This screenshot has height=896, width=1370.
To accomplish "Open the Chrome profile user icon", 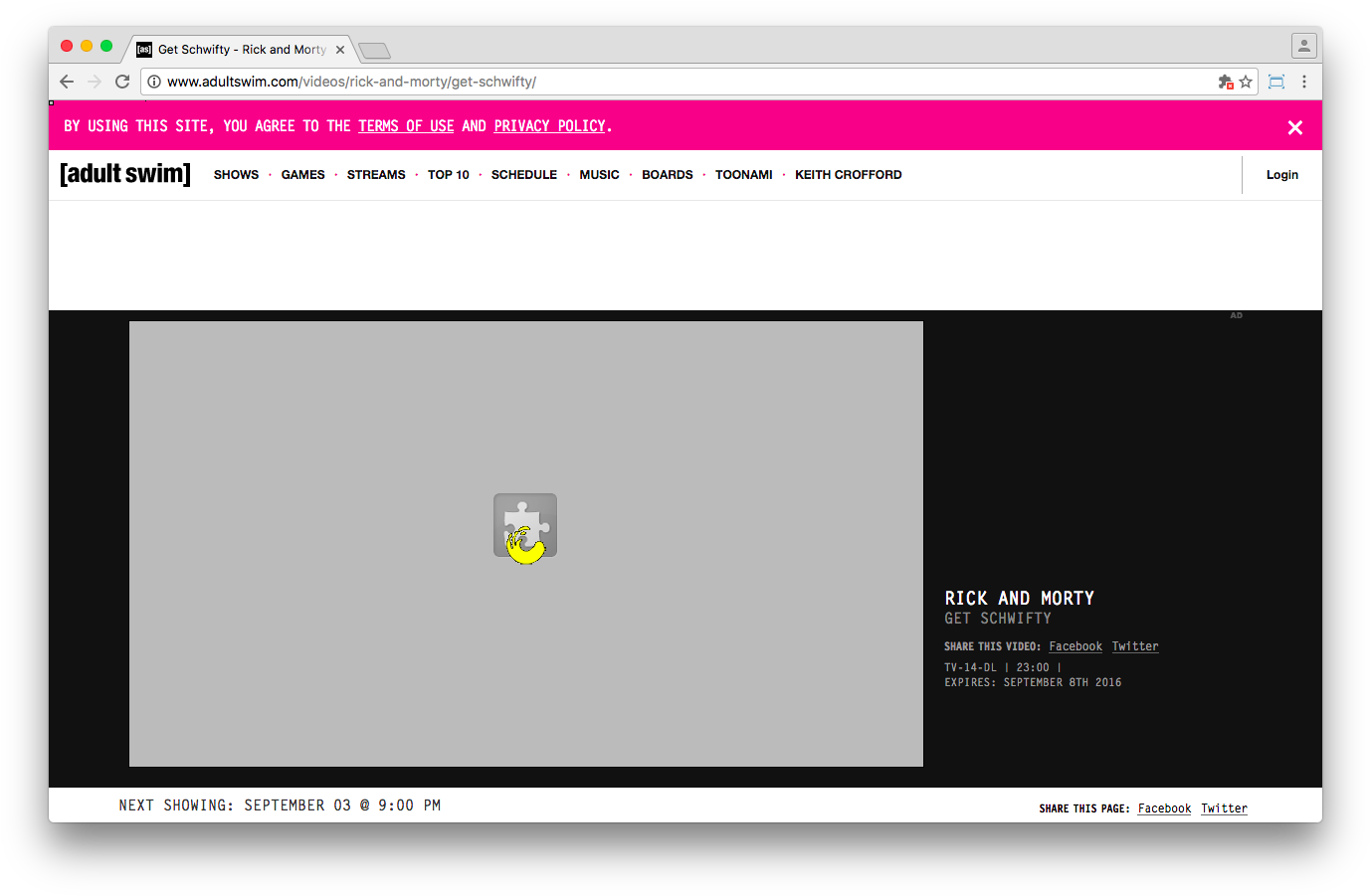I will [1304, 46].
